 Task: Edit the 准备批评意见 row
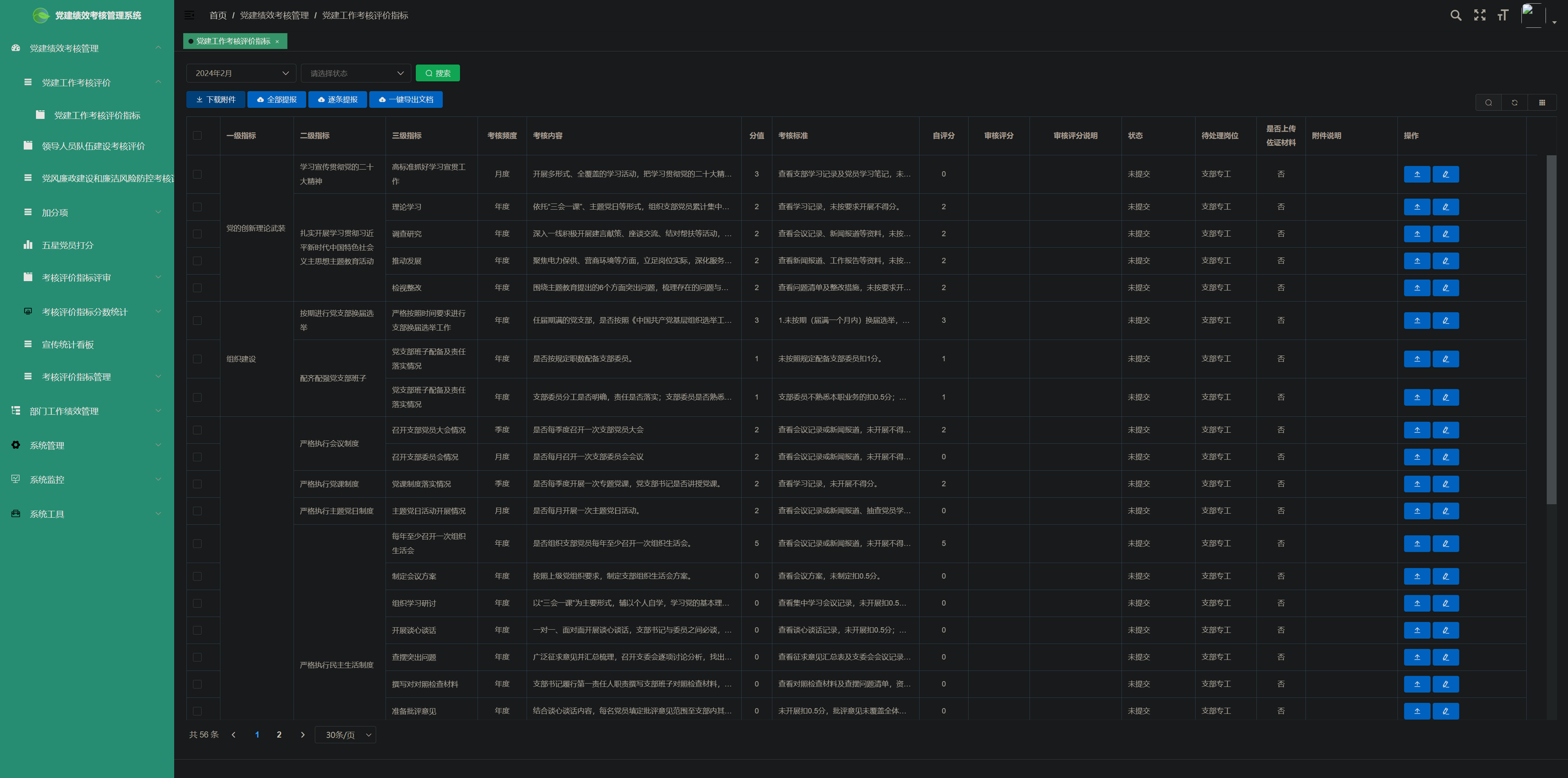click(1446, 711)
